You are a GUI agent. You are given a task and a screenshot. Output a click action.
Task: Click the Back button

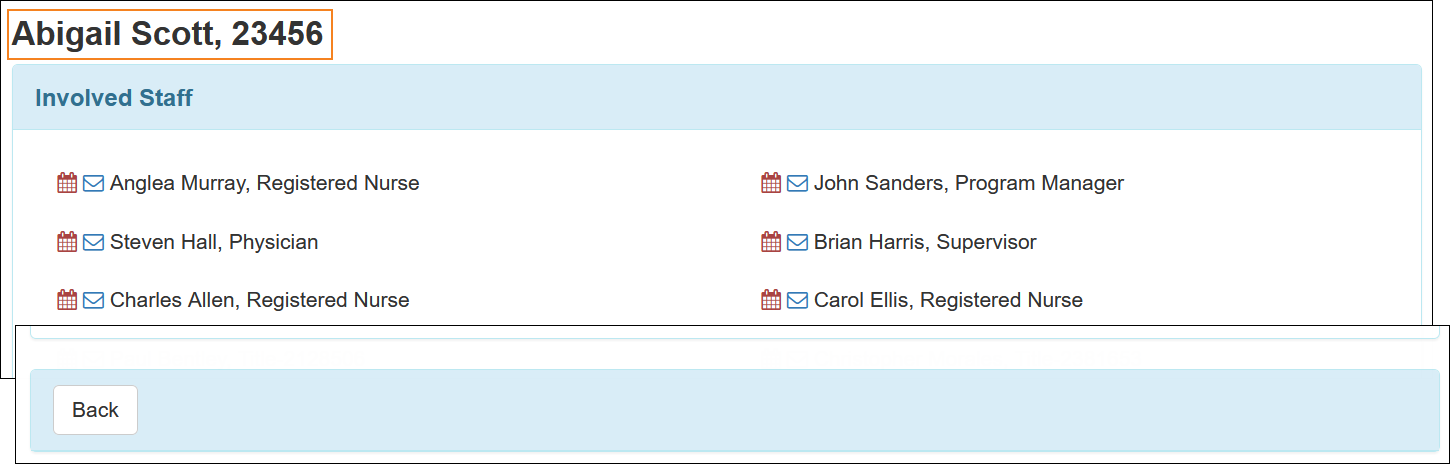pos(95,410)
